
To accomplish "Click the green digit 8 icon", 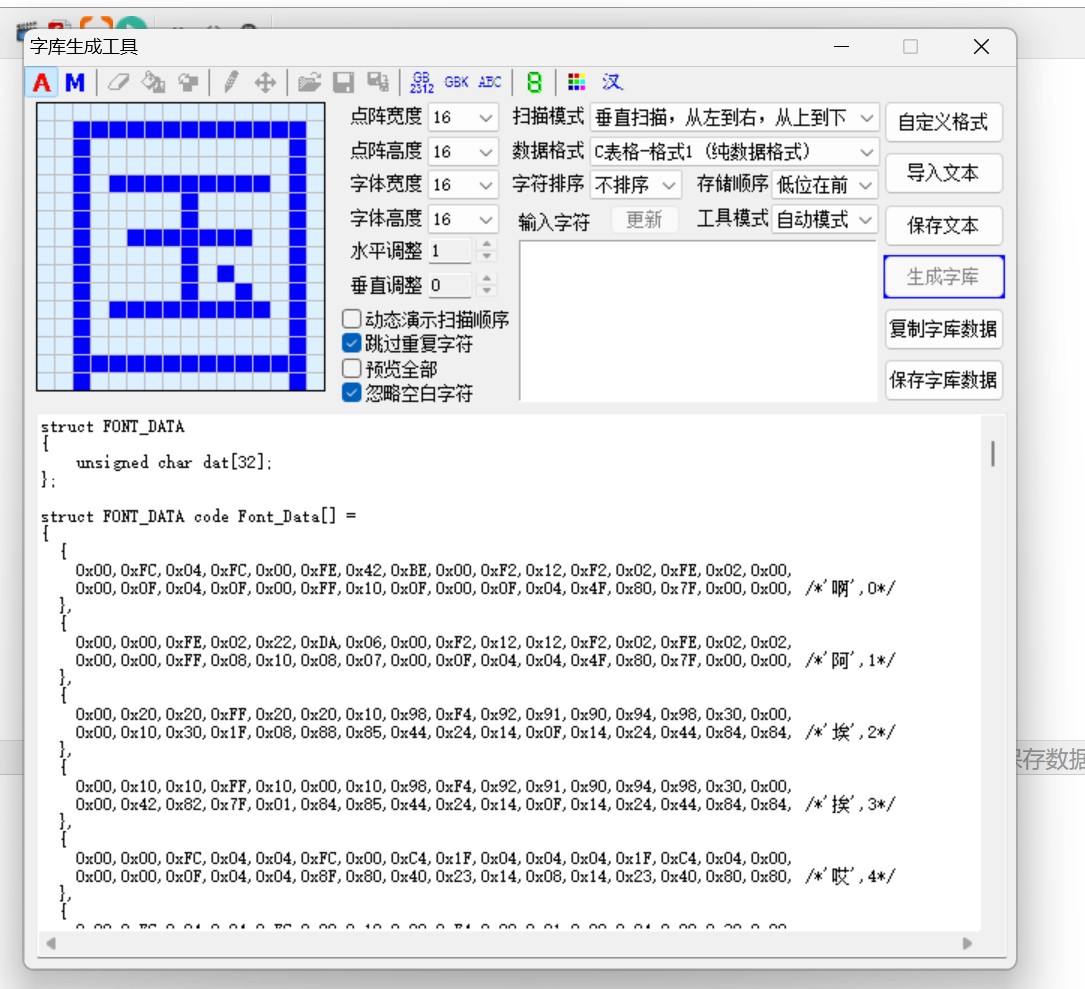I will point(534,82).
